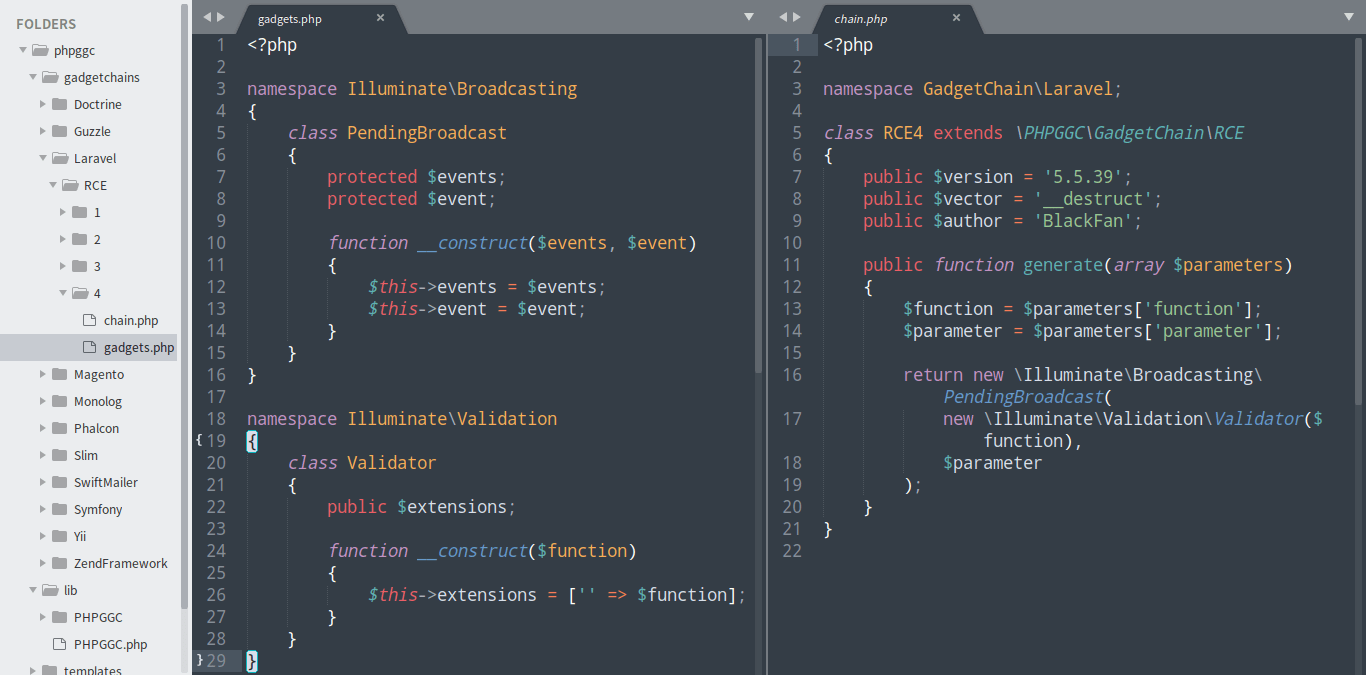Click the Doctrine folder icon
The width and height of the screenshot is (1366, 675).
click(58, 104)
